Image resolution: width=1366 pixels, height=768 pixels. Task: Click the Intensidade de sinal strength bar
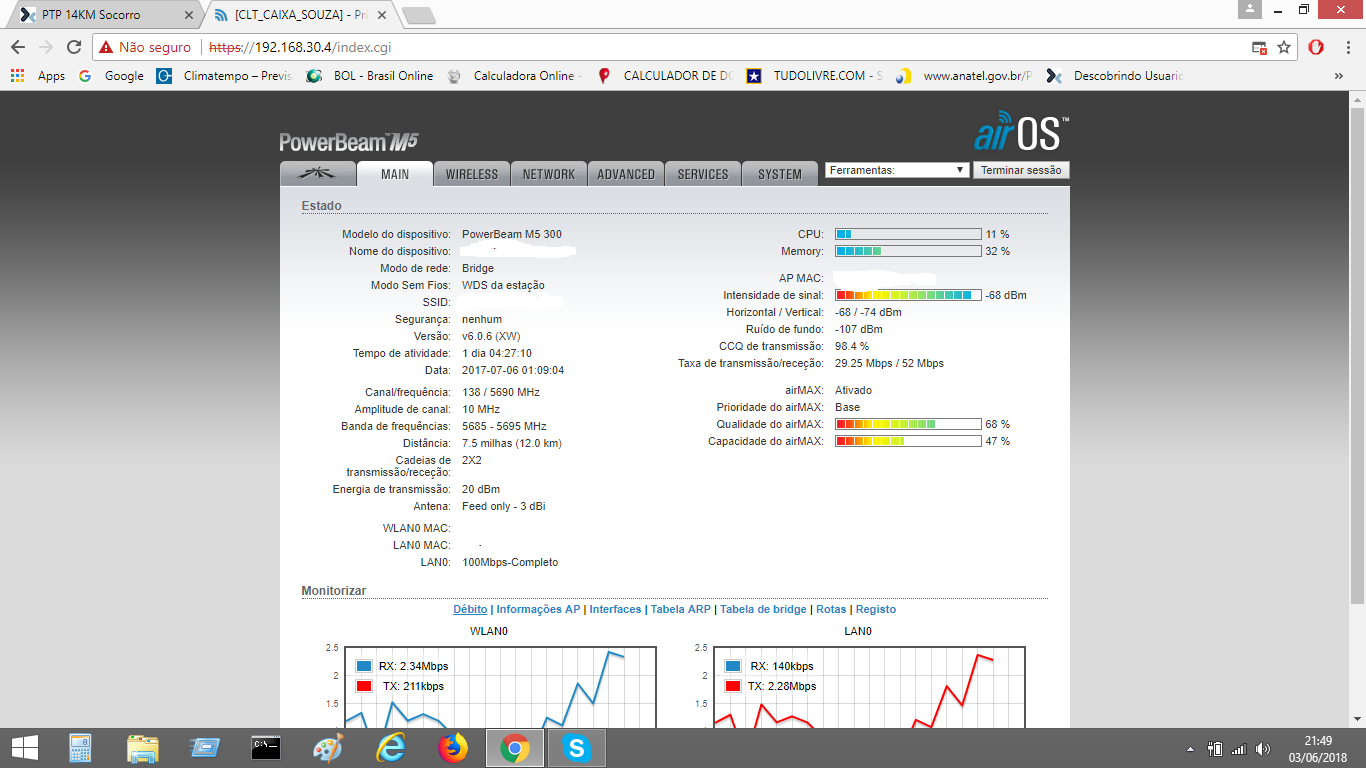pyautogui.click(x=908, y=295)
